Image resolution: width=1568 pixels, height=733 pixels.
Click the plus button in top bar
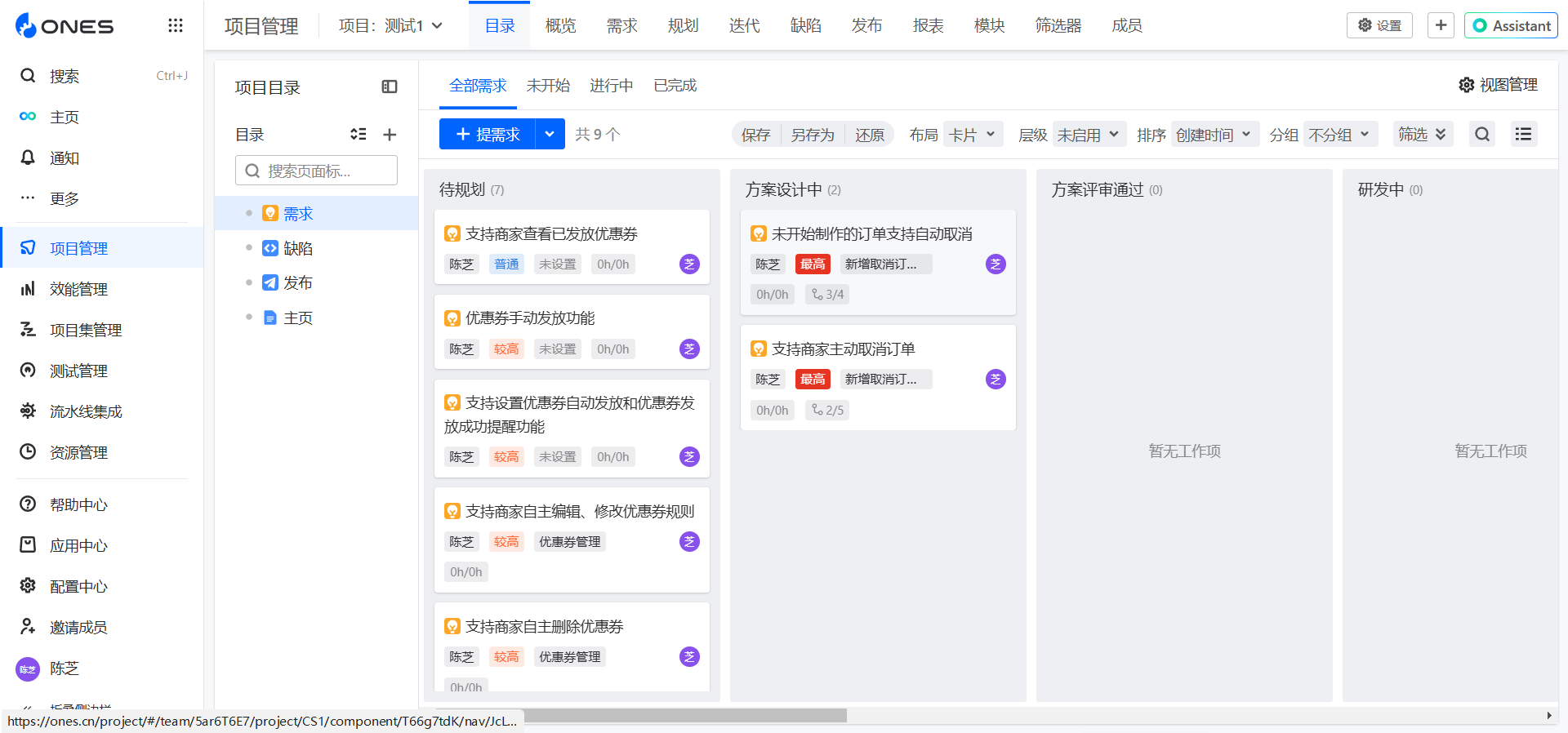[1441, 25]
